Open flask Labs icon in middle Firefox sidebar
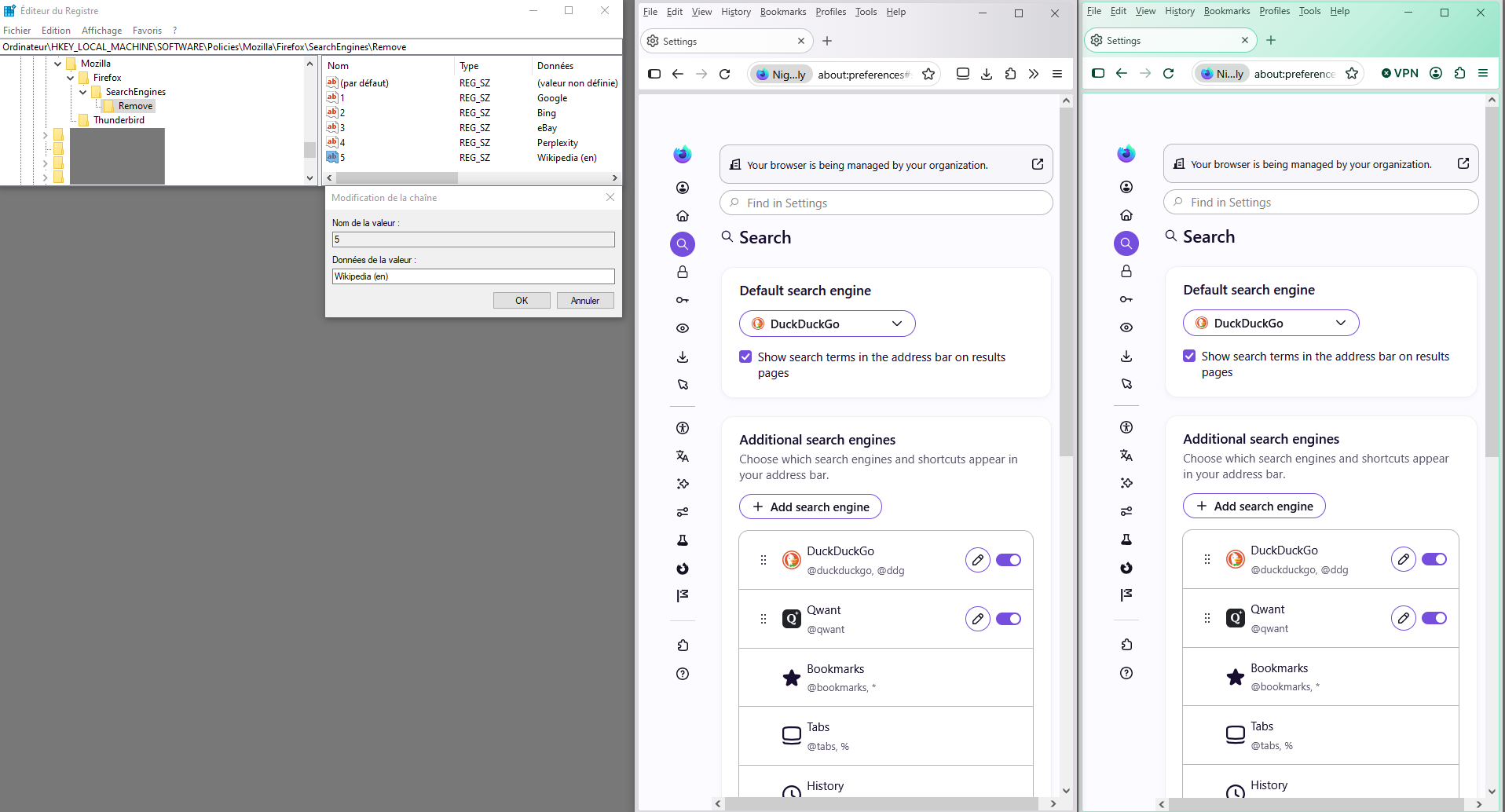The width and height of the screenshot is (1505, 812). pos(683,540)
